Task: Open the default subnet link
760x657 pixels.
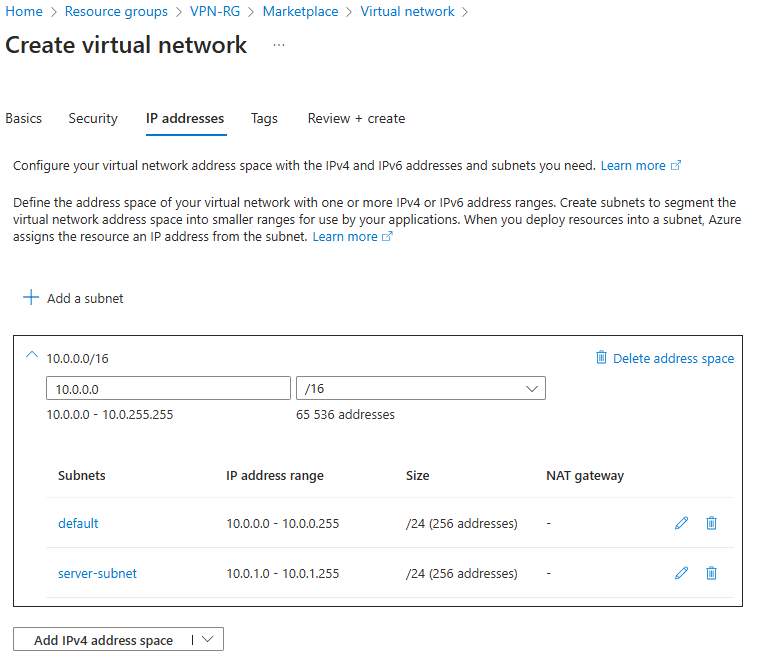Action: click(x=78, y=523)
